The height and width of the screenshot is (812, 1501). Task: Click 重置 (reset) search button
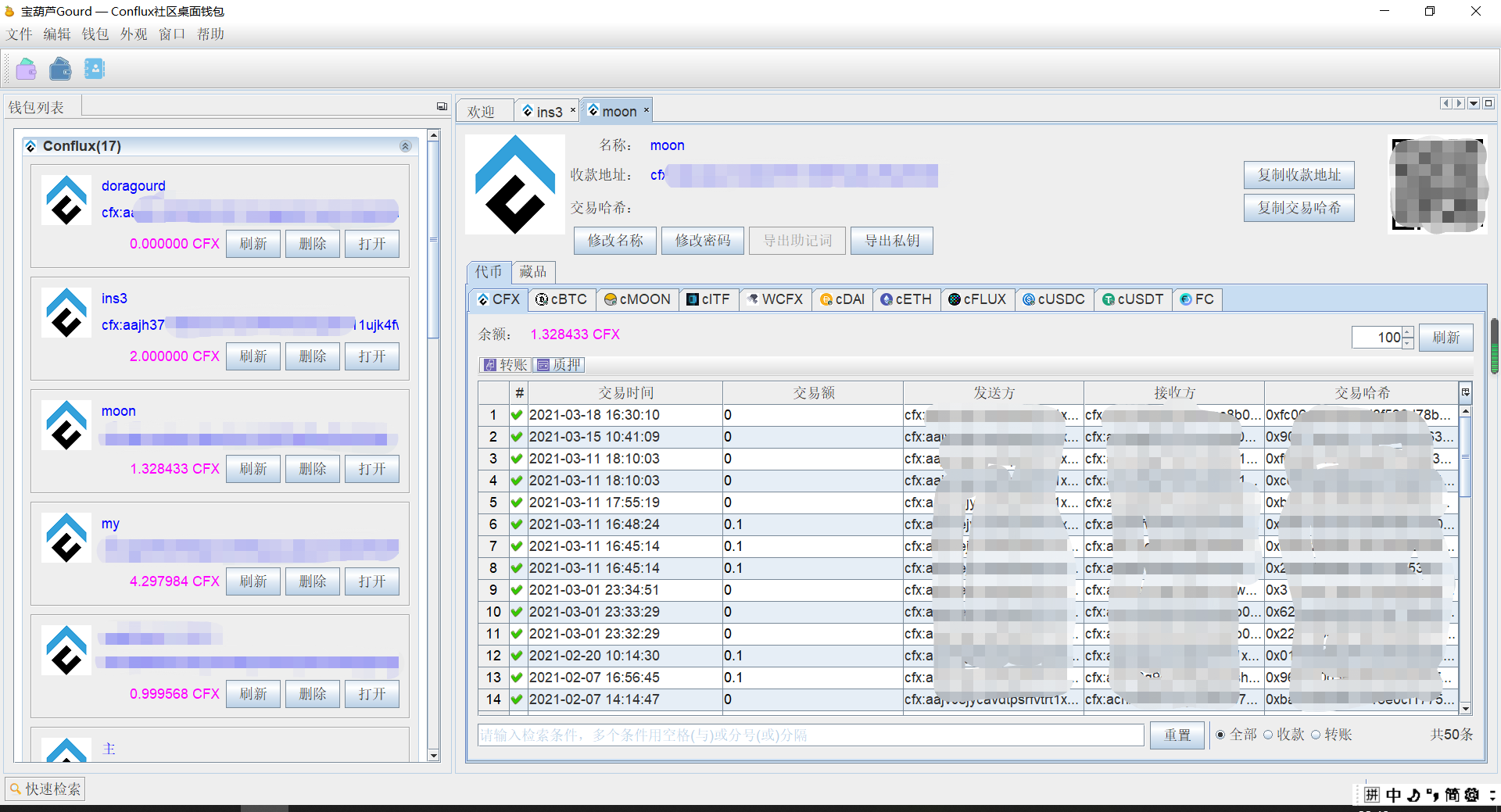[1177, 735]
